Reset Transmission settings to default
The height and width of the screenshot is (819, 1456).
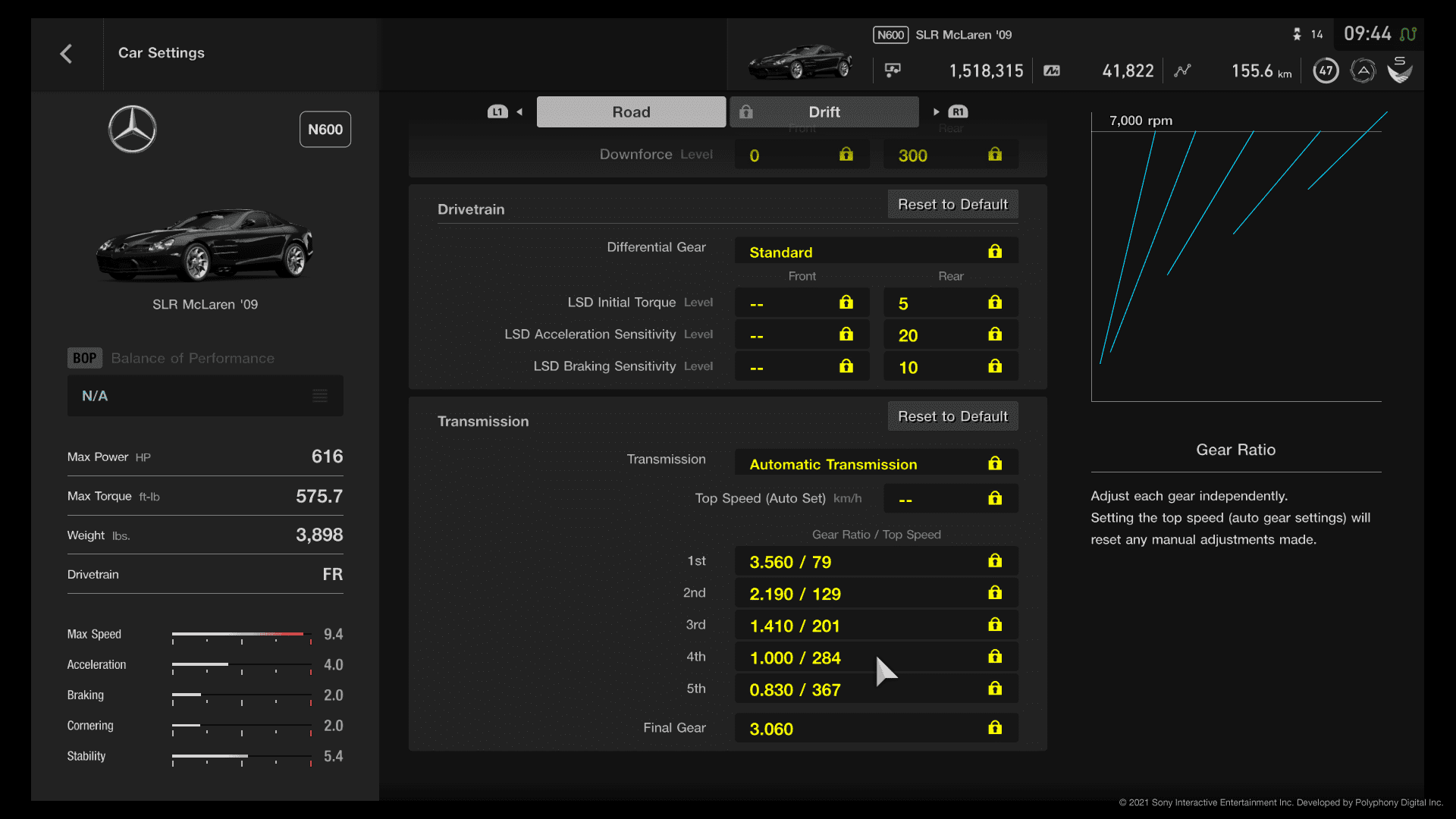coord(952,416)
